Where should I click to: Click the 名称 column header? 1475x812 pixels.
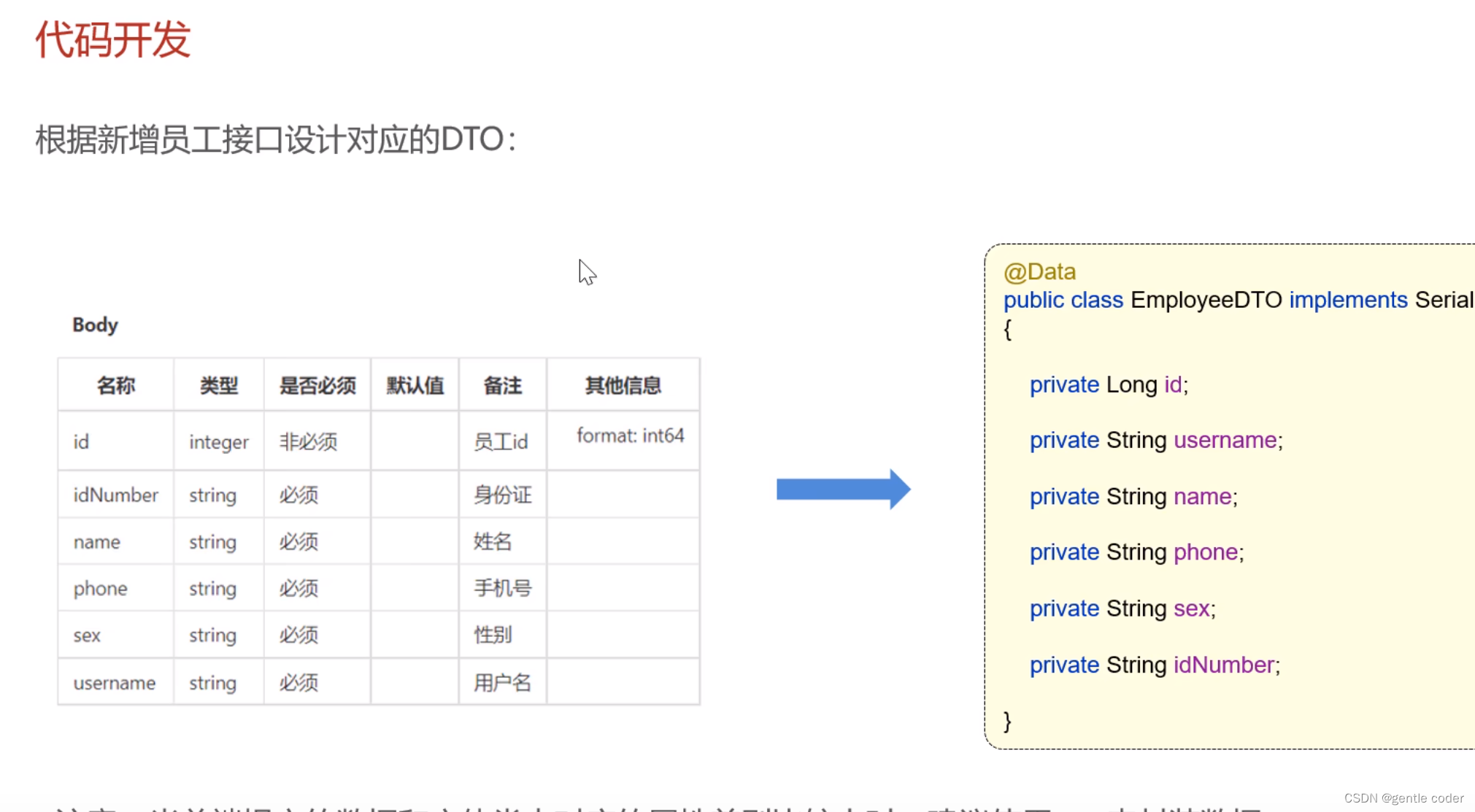[x=116, y=385]
